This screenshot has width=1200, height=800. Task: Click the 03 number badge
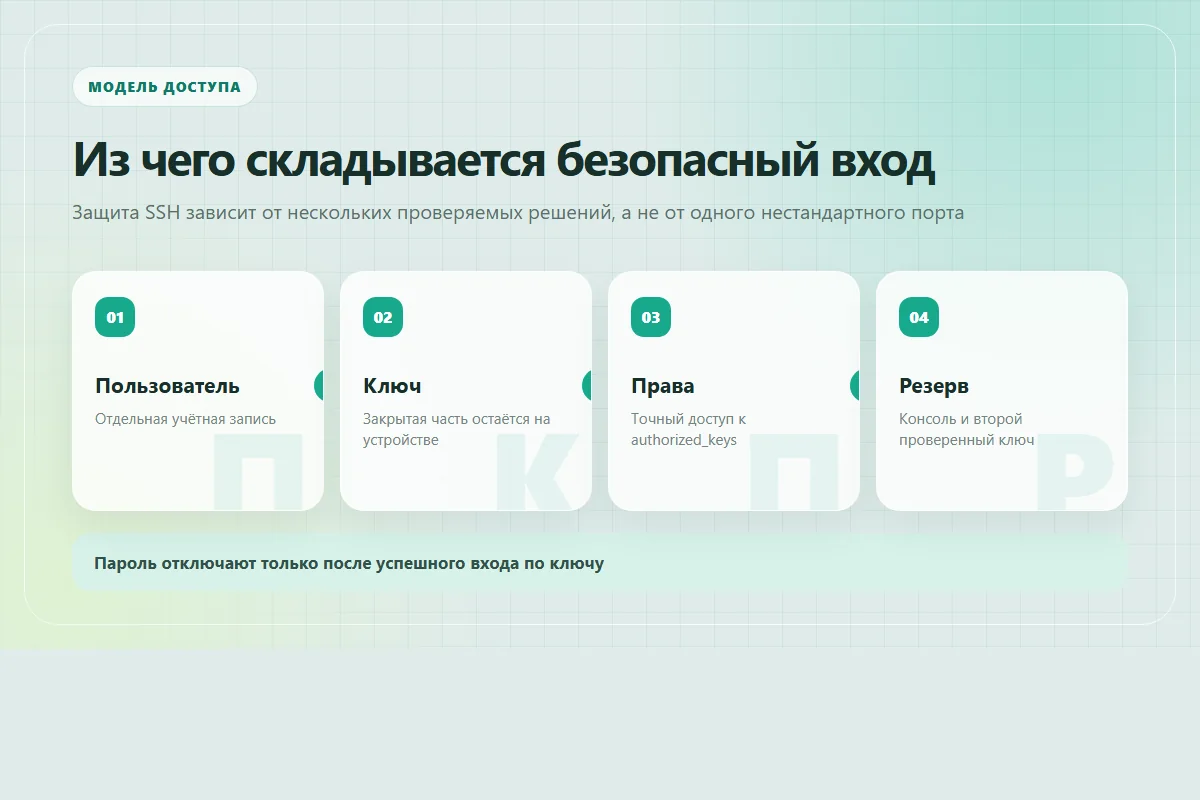point(651,317)
